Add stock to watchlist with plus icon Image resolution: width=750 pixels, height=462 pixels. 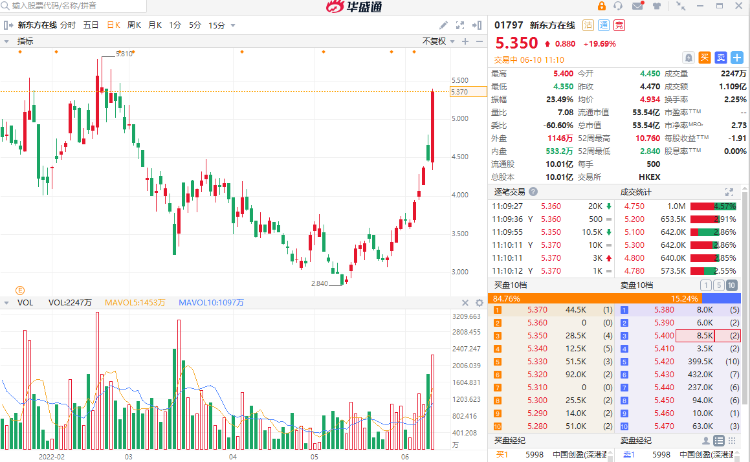pos(737,58)
